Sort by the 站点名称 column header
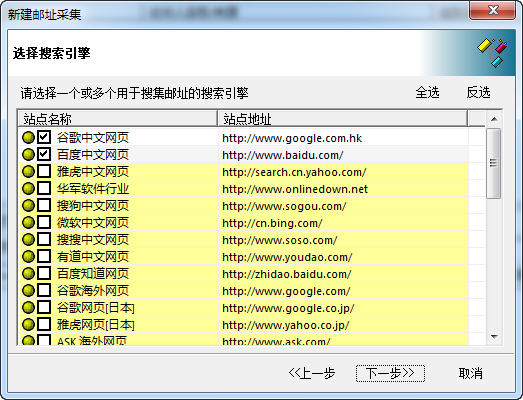 117,118
